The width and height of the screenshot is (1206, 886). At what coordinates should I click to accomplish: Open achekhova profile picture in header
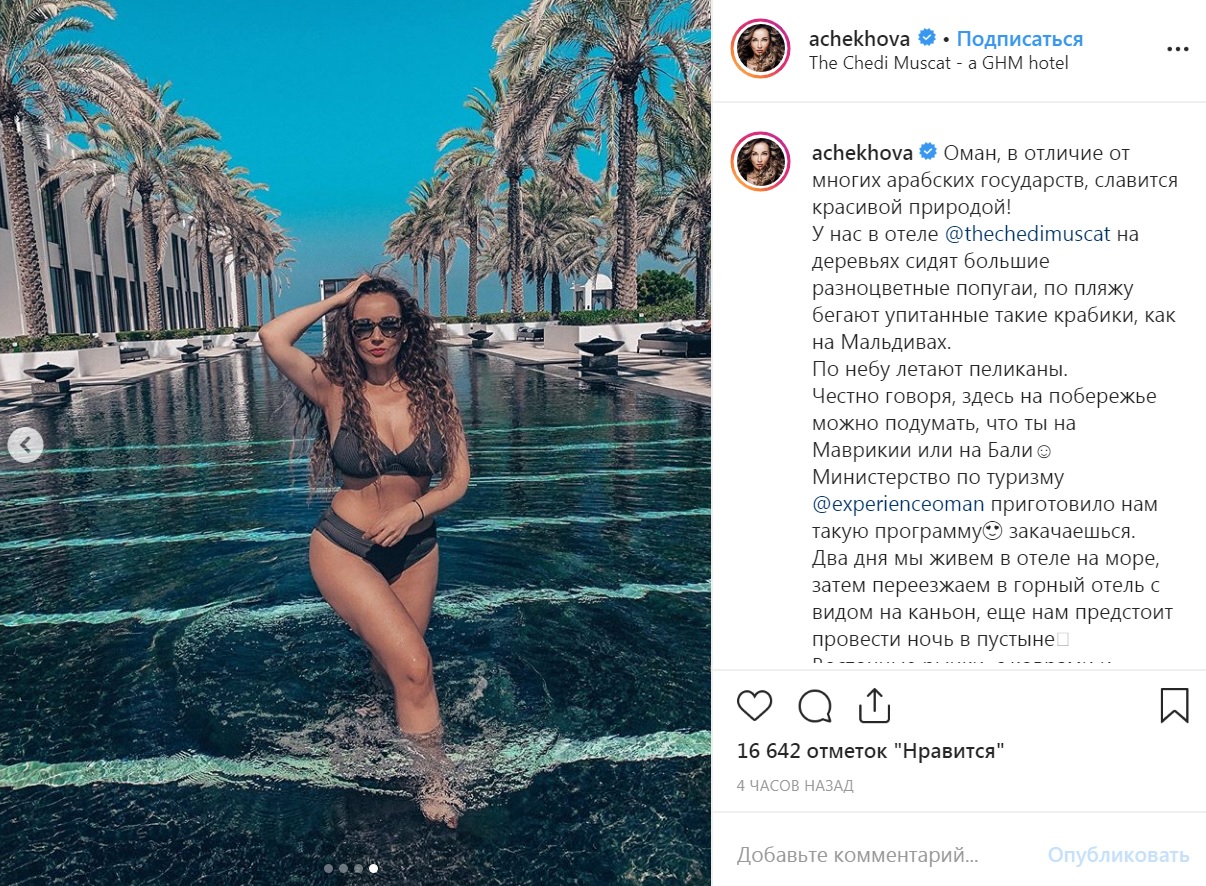[x=762, y=48]
